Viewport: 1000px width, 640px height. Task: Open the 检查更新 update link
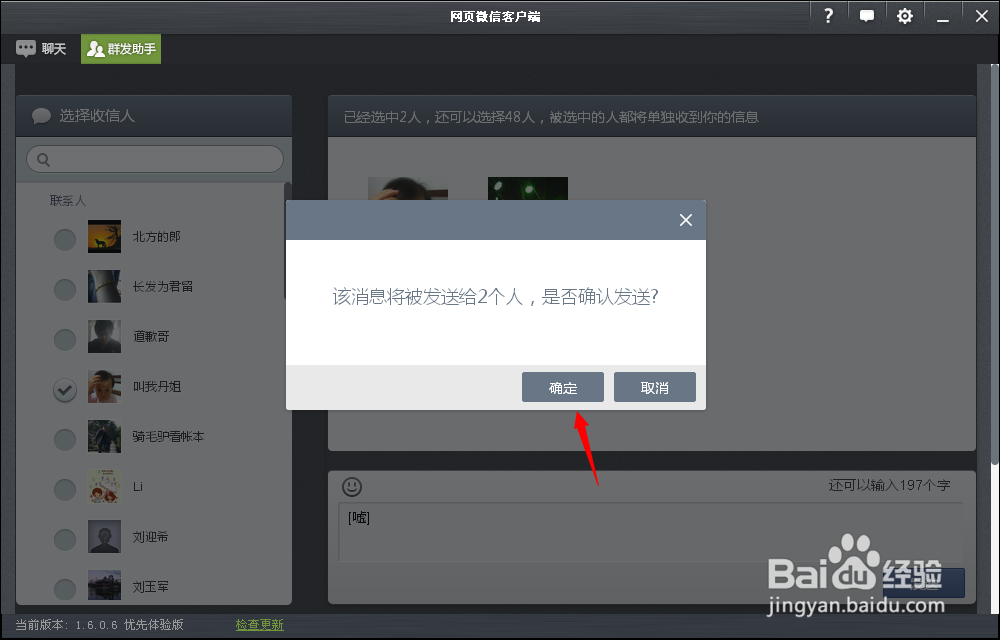pyautogui.click(x=258, y=623)
